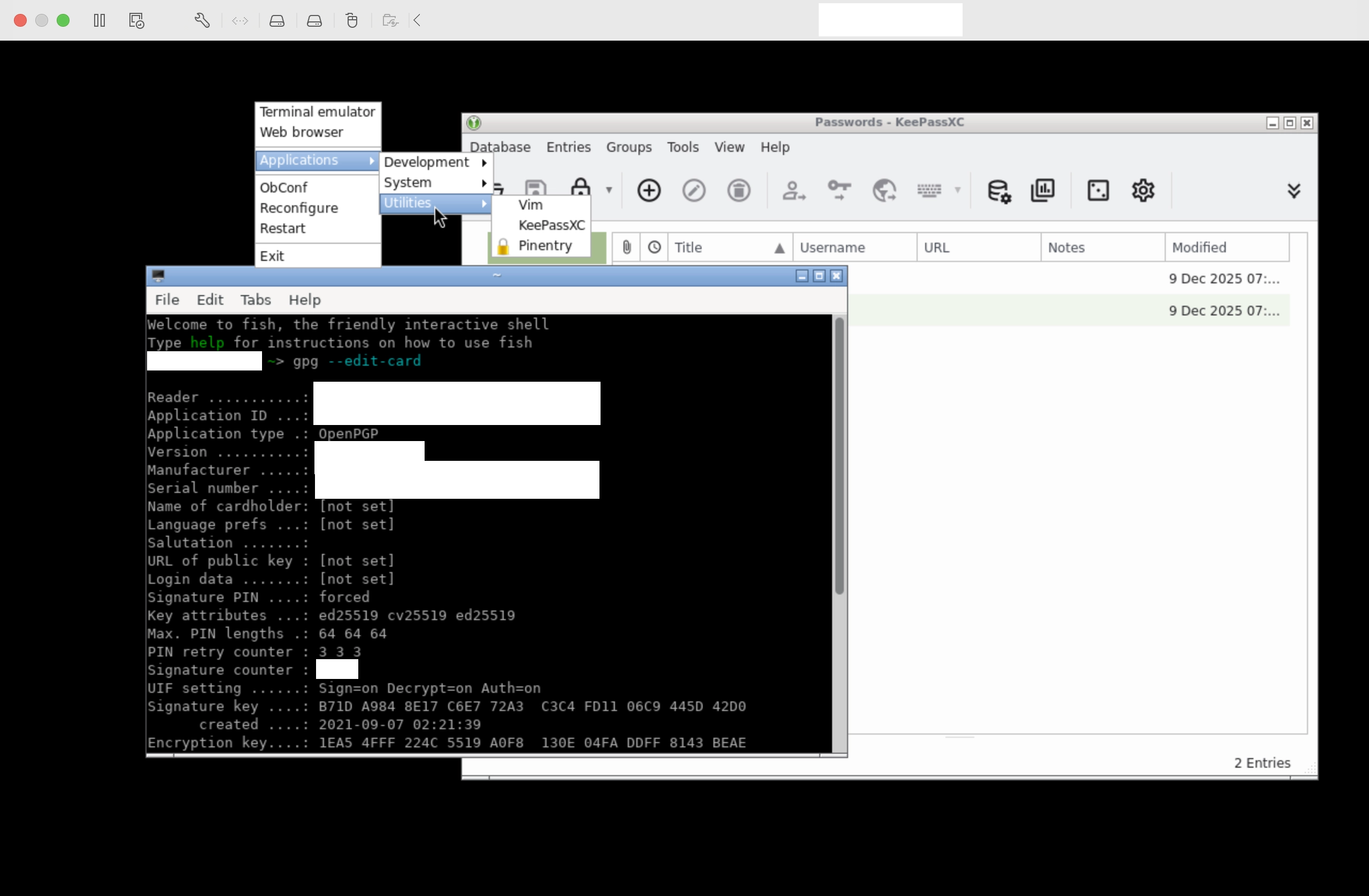Expand the toolbar overflow double chevron
The height and width of the screenshot is (896, 1369).
pos(1294,190)
